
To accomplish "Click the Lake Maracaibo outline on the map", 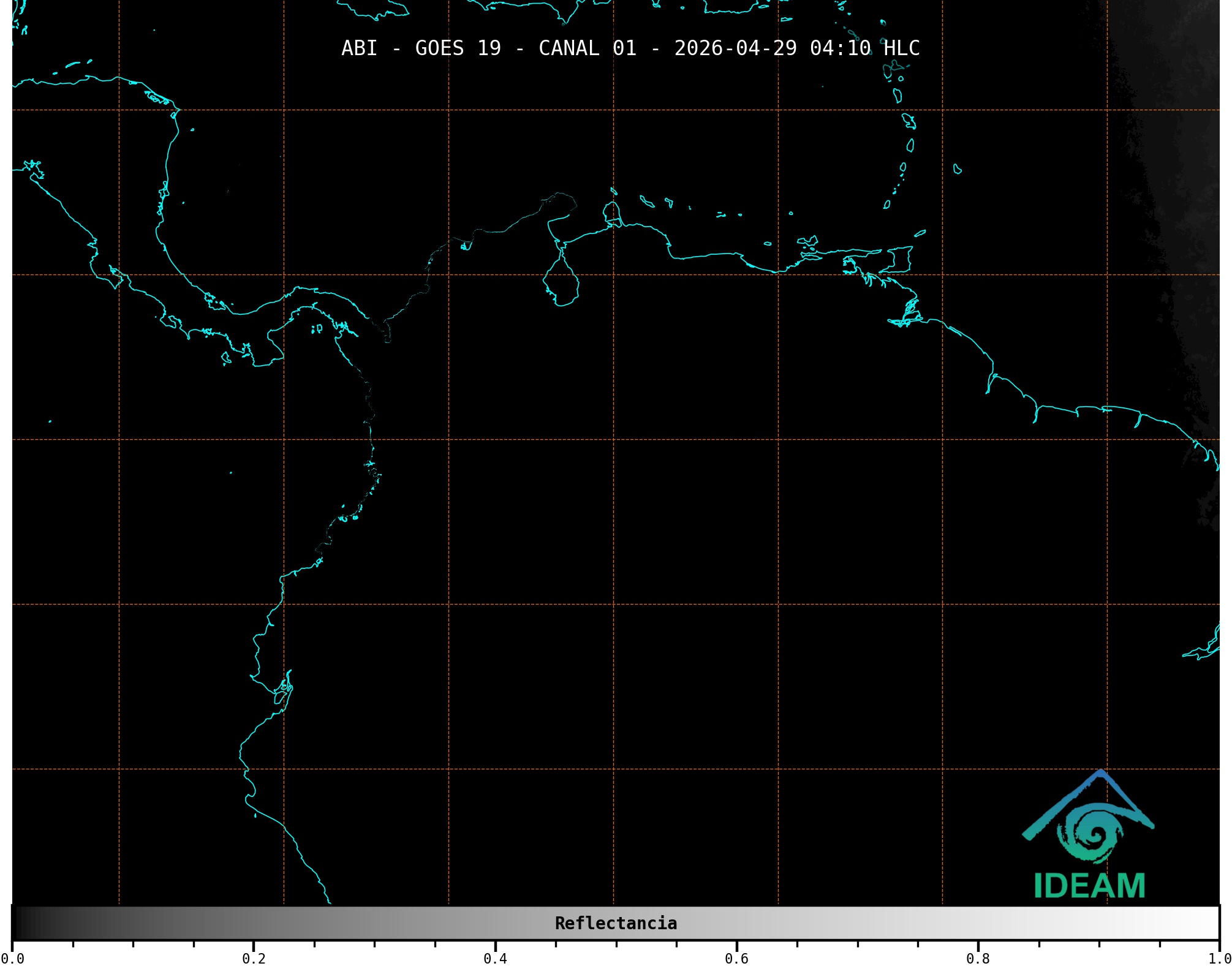I will [561, 283].
